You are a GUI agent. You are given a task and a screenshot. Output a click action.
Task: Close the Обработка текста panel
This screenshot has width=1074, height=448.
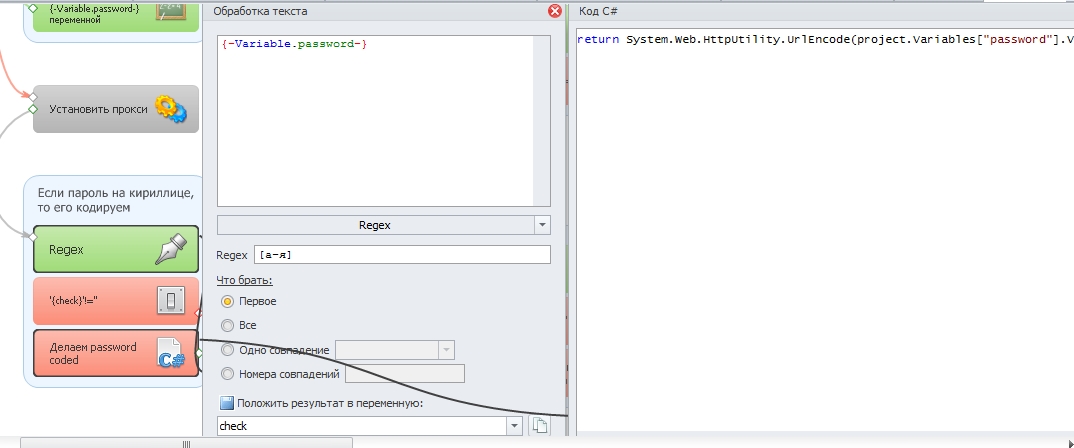(555, 11)
